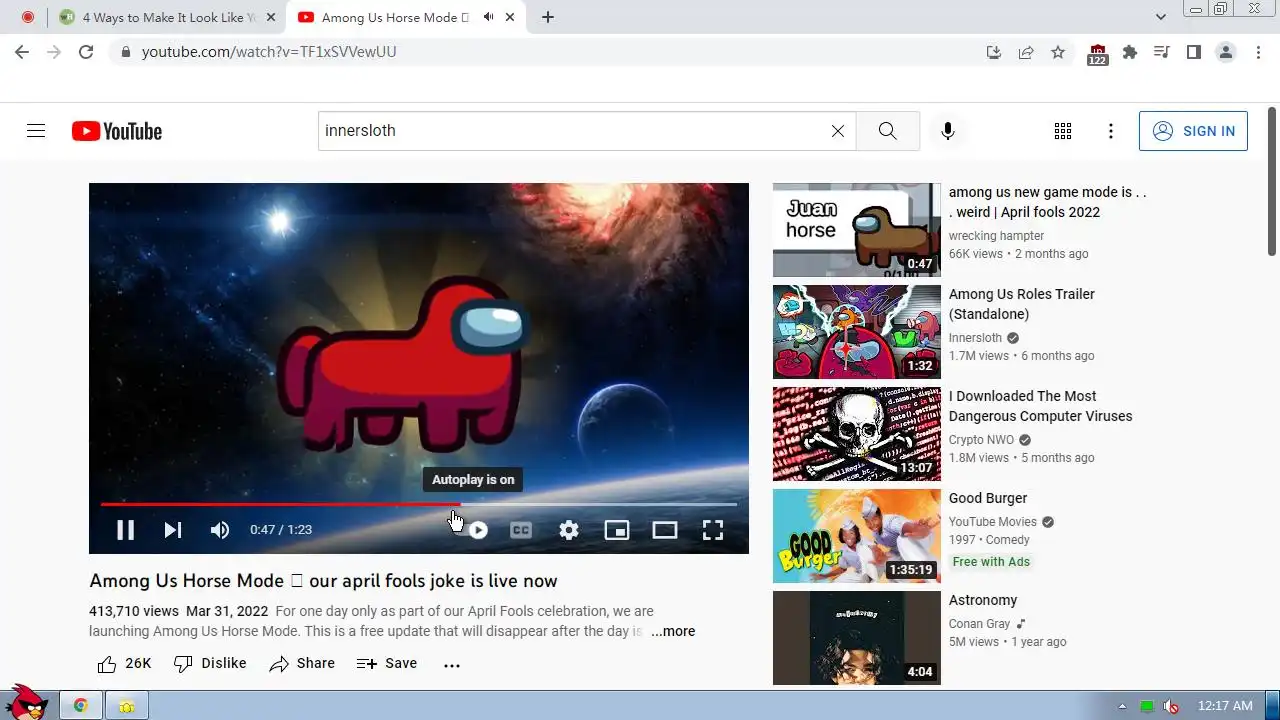Pause the video
The height and width of the screenshot is (720, 1280).
125,530
